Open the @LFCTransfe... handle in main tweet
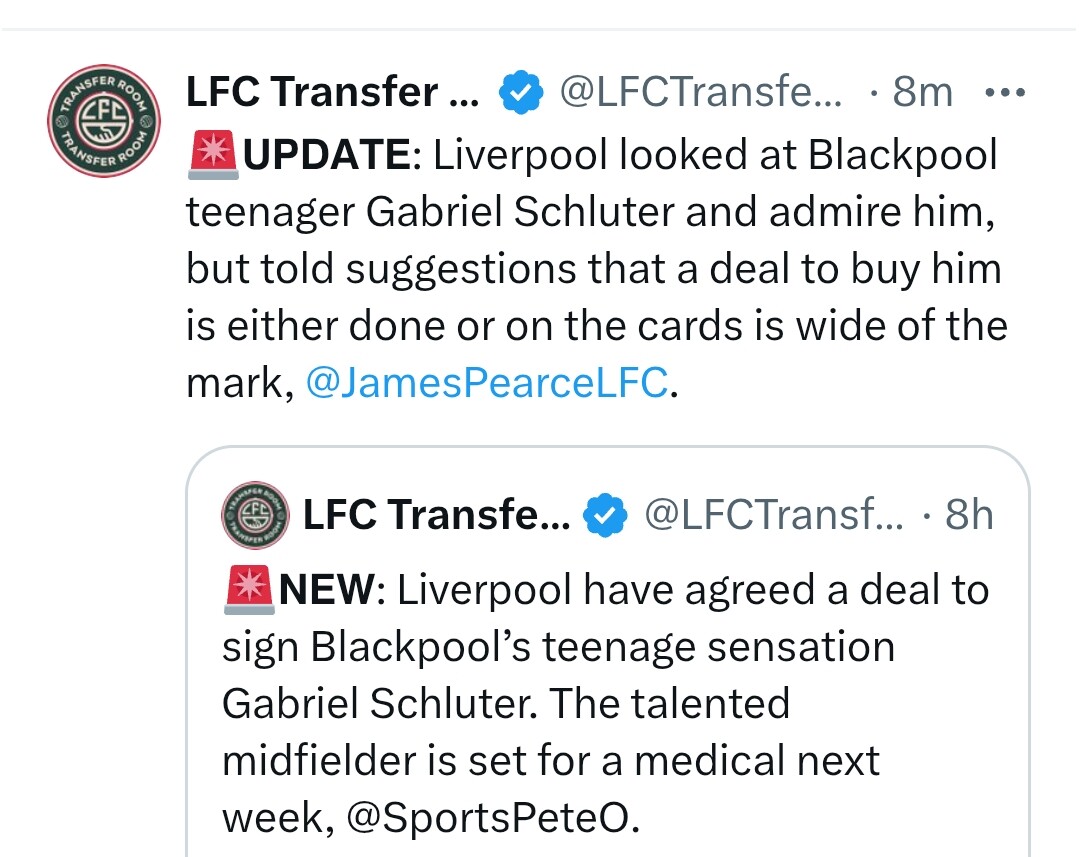The image size is (1079, 857). 701,92
